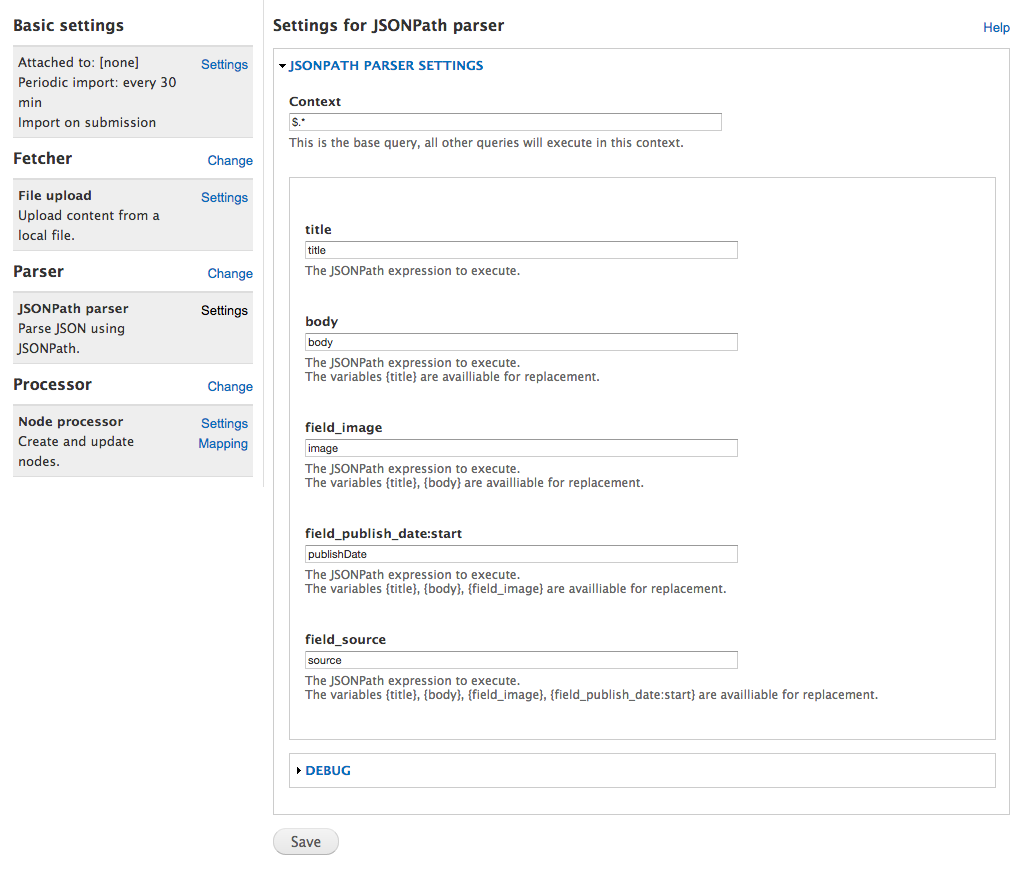Click the 'File upload' label
The width and height of the screenshot is (1026, 870).
55,196
